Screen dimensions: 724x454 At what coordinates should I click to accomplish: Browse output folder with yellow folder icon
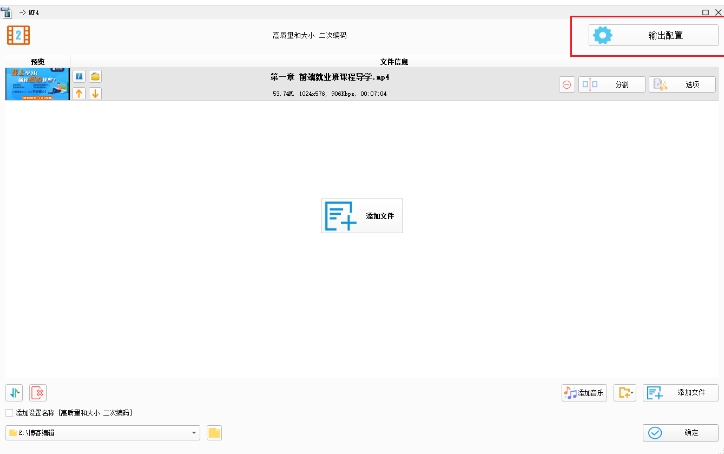pyautogui.click(x=214, y=433)
